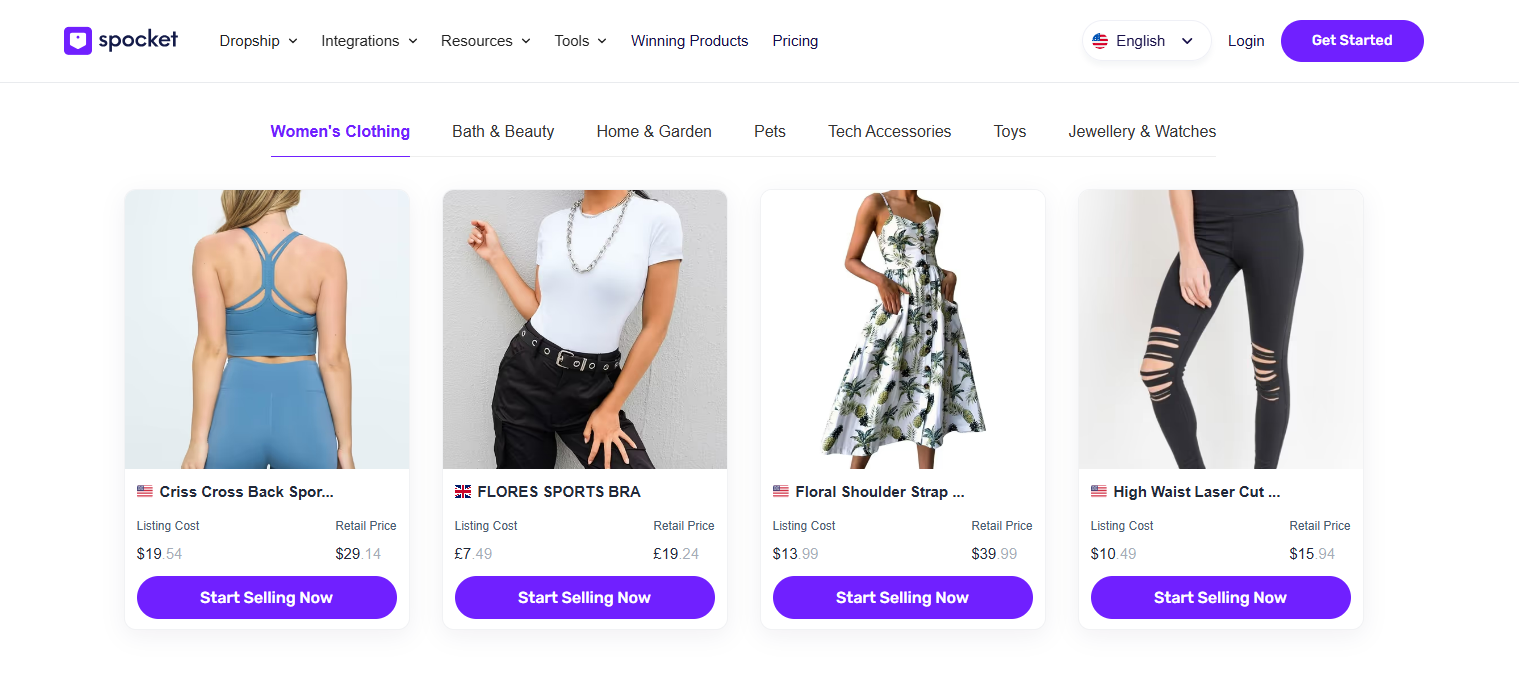Switch to the Bath & Beauty tab

pos(503,131)
